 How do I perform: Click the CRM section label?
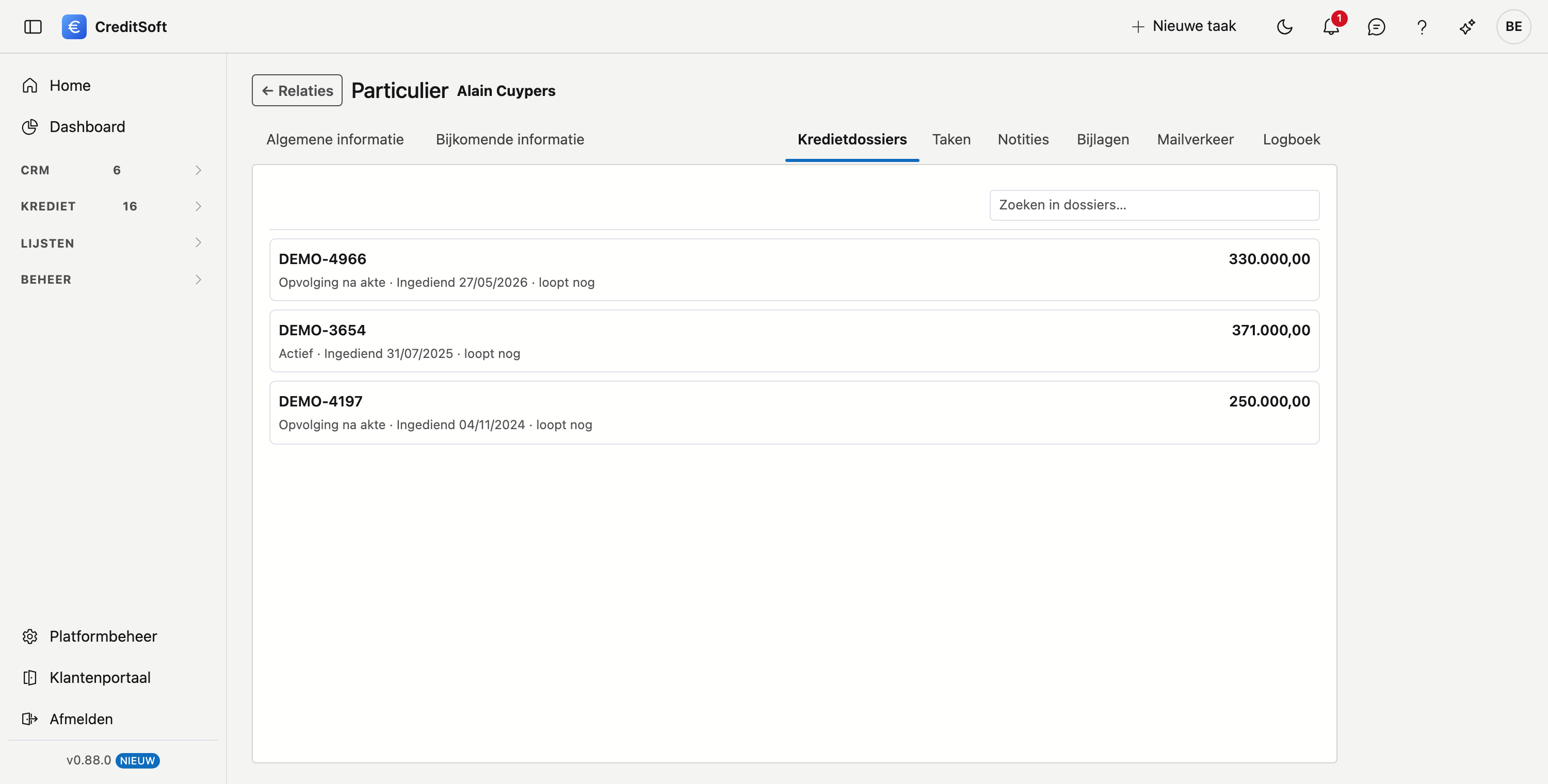pyautogui.click(x=35, y=170)
